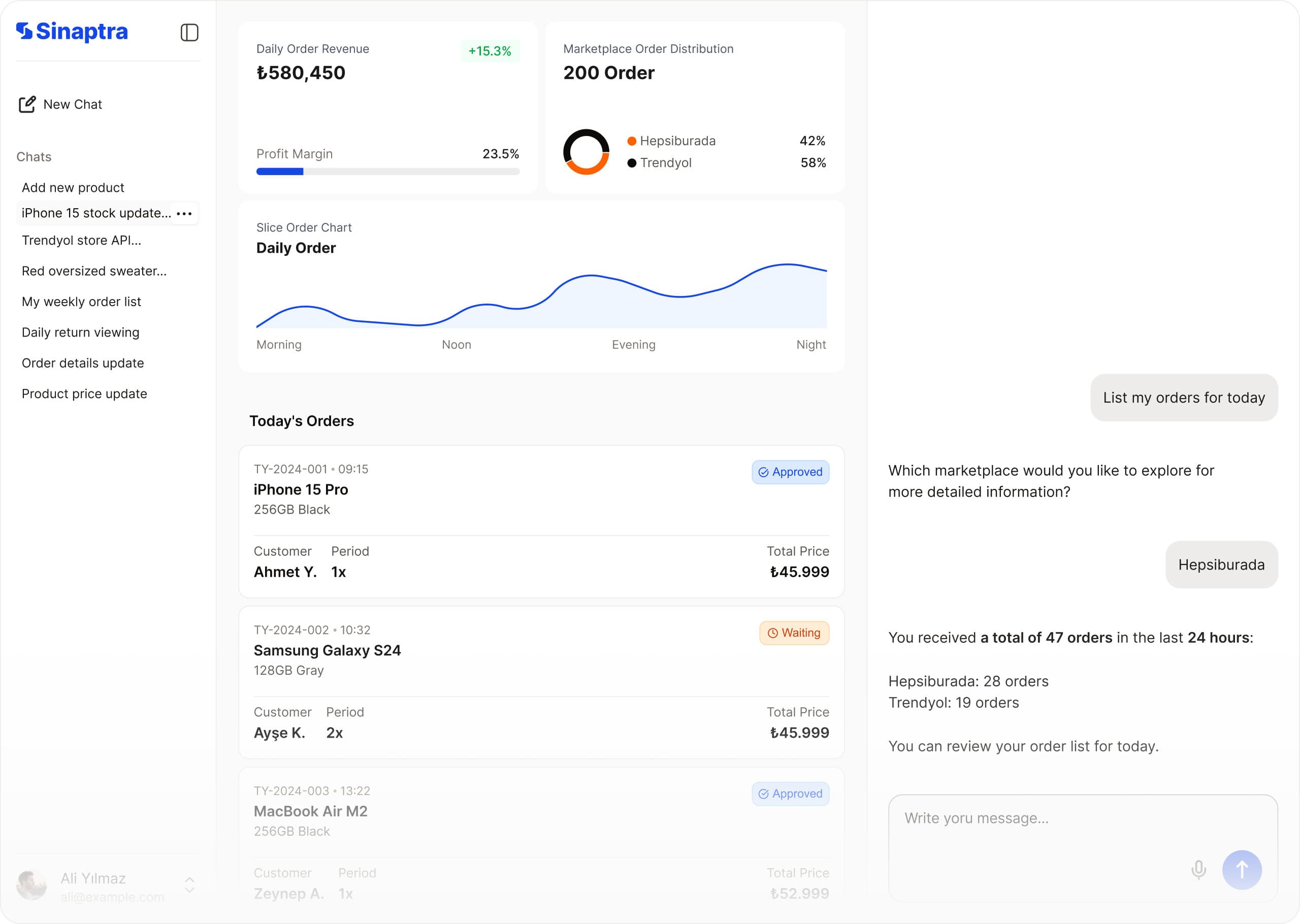Click the Today's Orders heading
This screenshot has height=924, width=1300.
[x=302, y=421]
